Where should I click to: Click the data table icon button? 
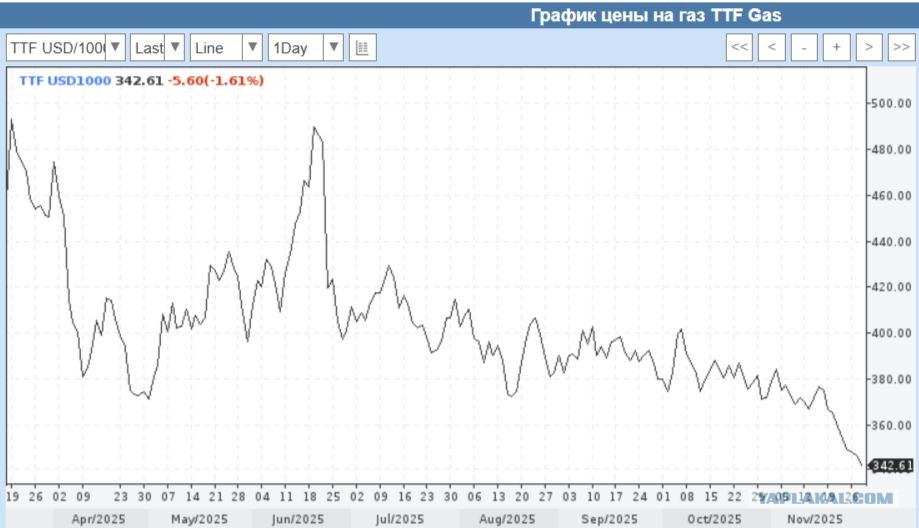(362, 47)
